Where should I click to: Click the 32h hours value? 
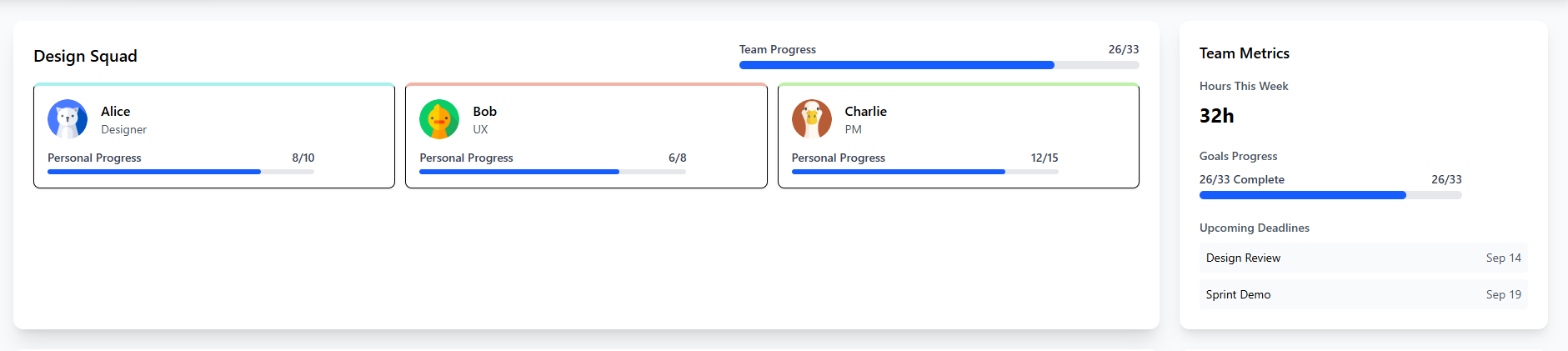[x=1216, y=116]
